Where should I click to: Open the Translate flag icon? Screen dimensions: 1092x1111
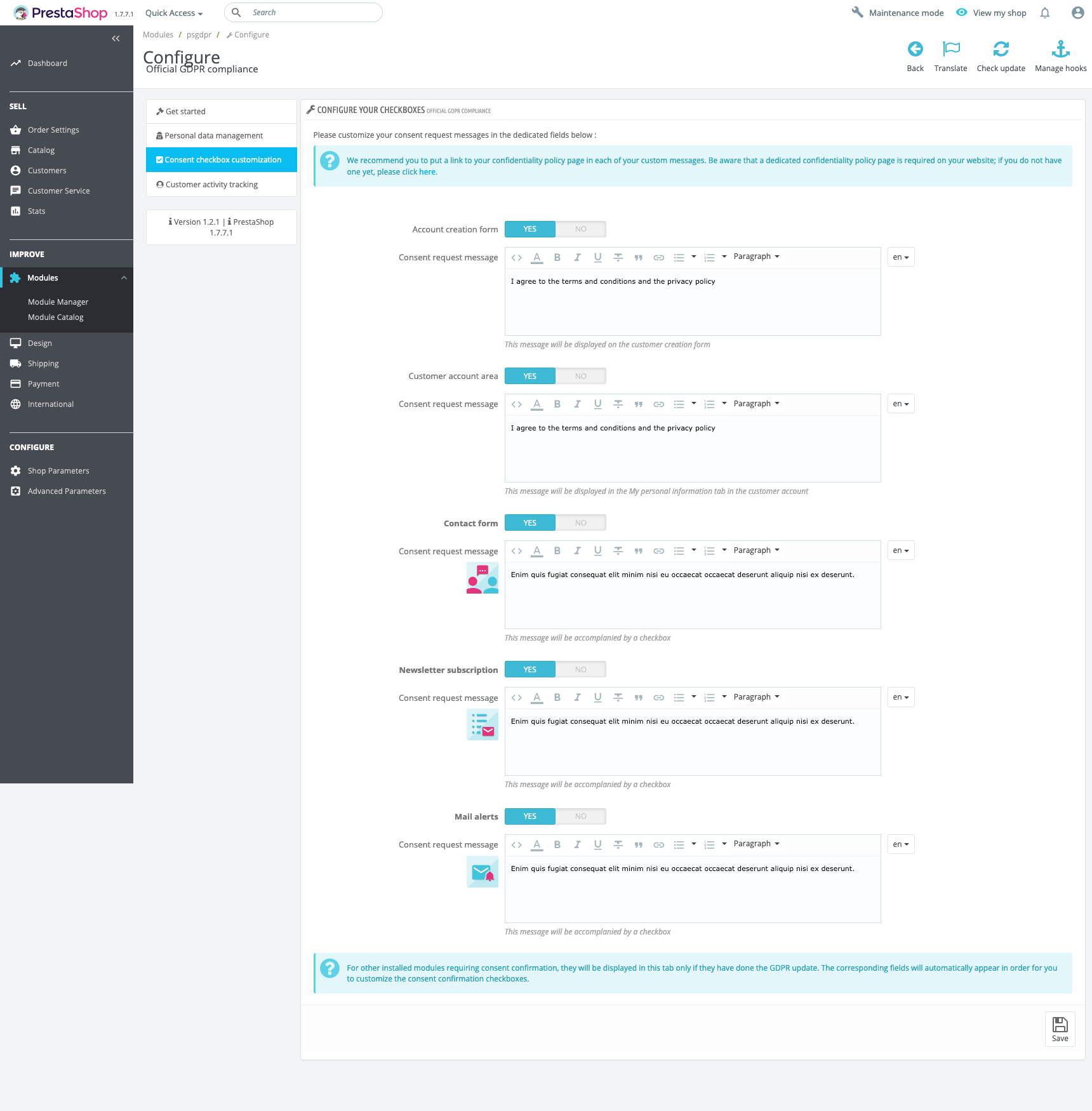point(950,49)
